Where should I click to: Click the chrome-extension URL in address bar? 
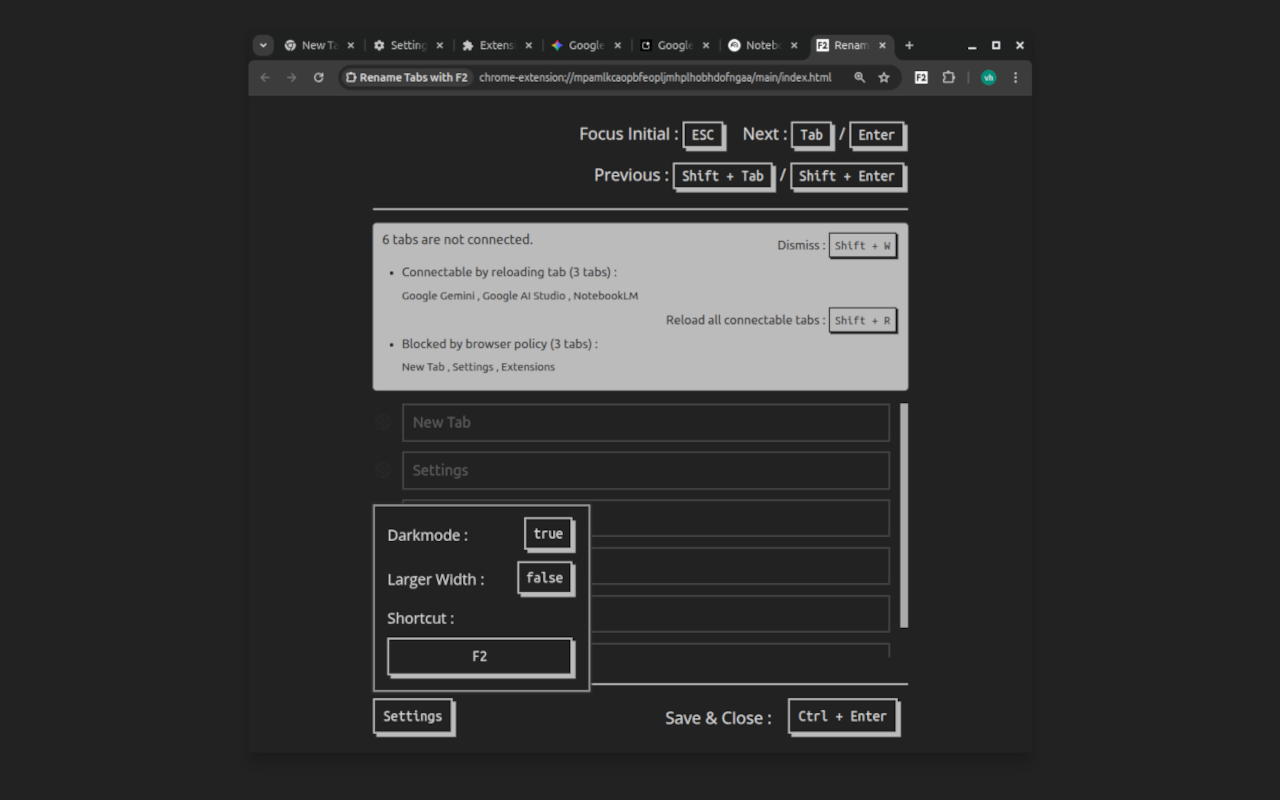pyautogui.click(x=655, y=77)
